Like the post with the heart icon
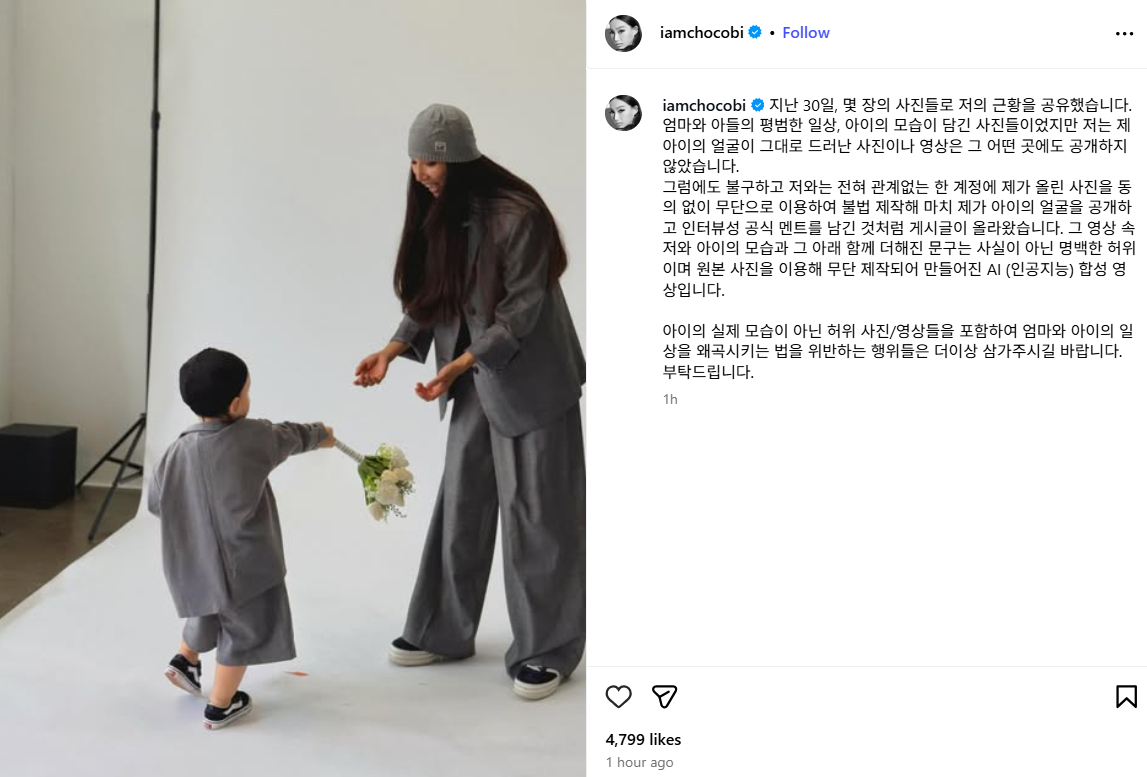Screen dimensions: 1147x777 tap(618, 697)
